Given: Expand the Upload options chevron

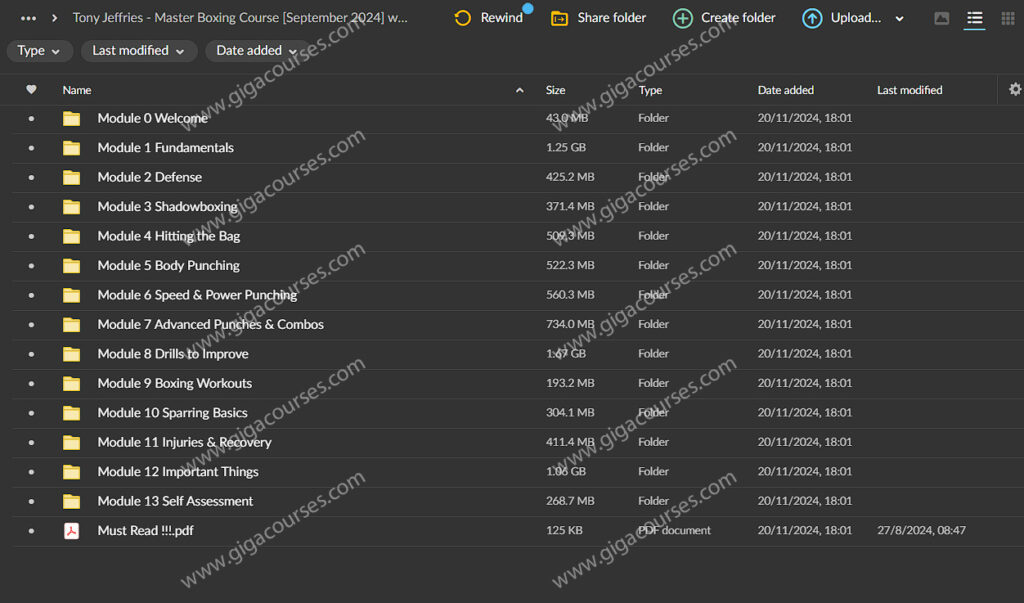Looking at the screenshot, I should (x=899, y=19).
